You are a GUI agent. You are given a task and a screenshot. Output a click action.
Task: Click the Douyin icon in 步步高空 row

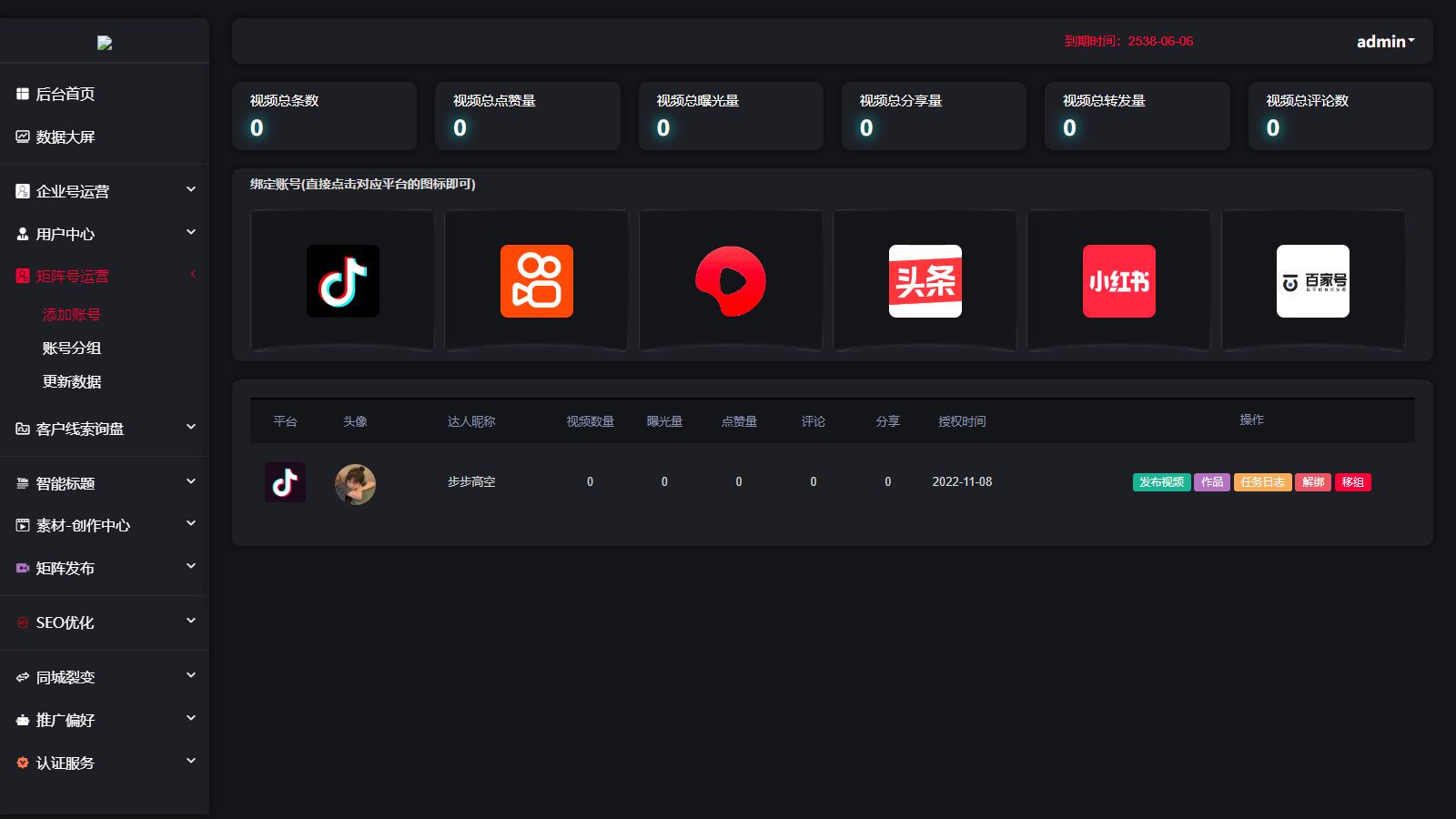click(x=285, y=482)
